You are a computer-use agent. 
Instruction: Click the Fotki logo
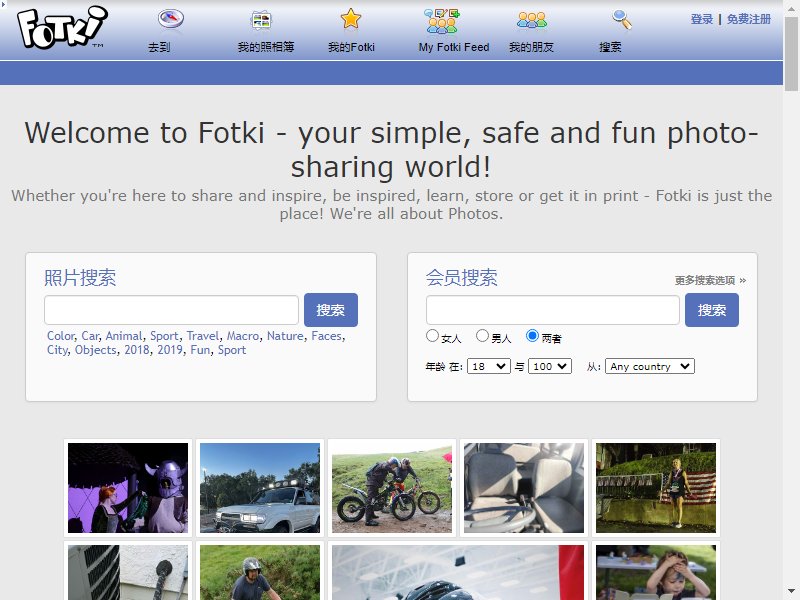click(62, 28)
